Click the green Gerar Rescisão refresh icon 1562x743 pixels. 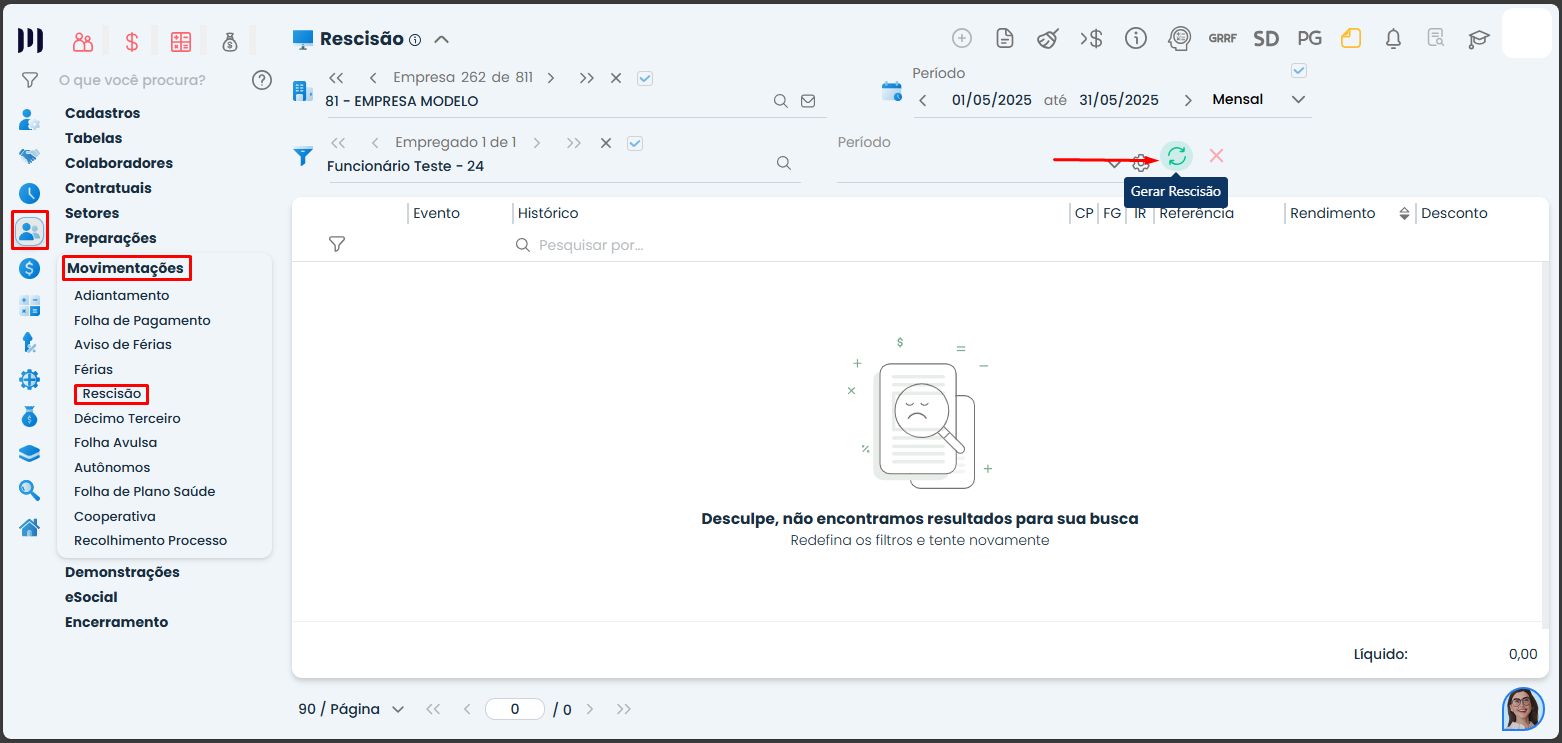[x=1177, y=156]
